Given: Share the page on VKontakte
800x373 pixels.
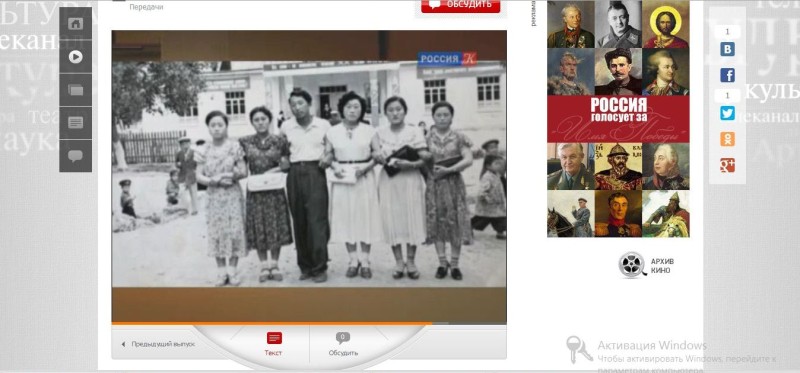Looking at the screenshot, I should [728, 49].
